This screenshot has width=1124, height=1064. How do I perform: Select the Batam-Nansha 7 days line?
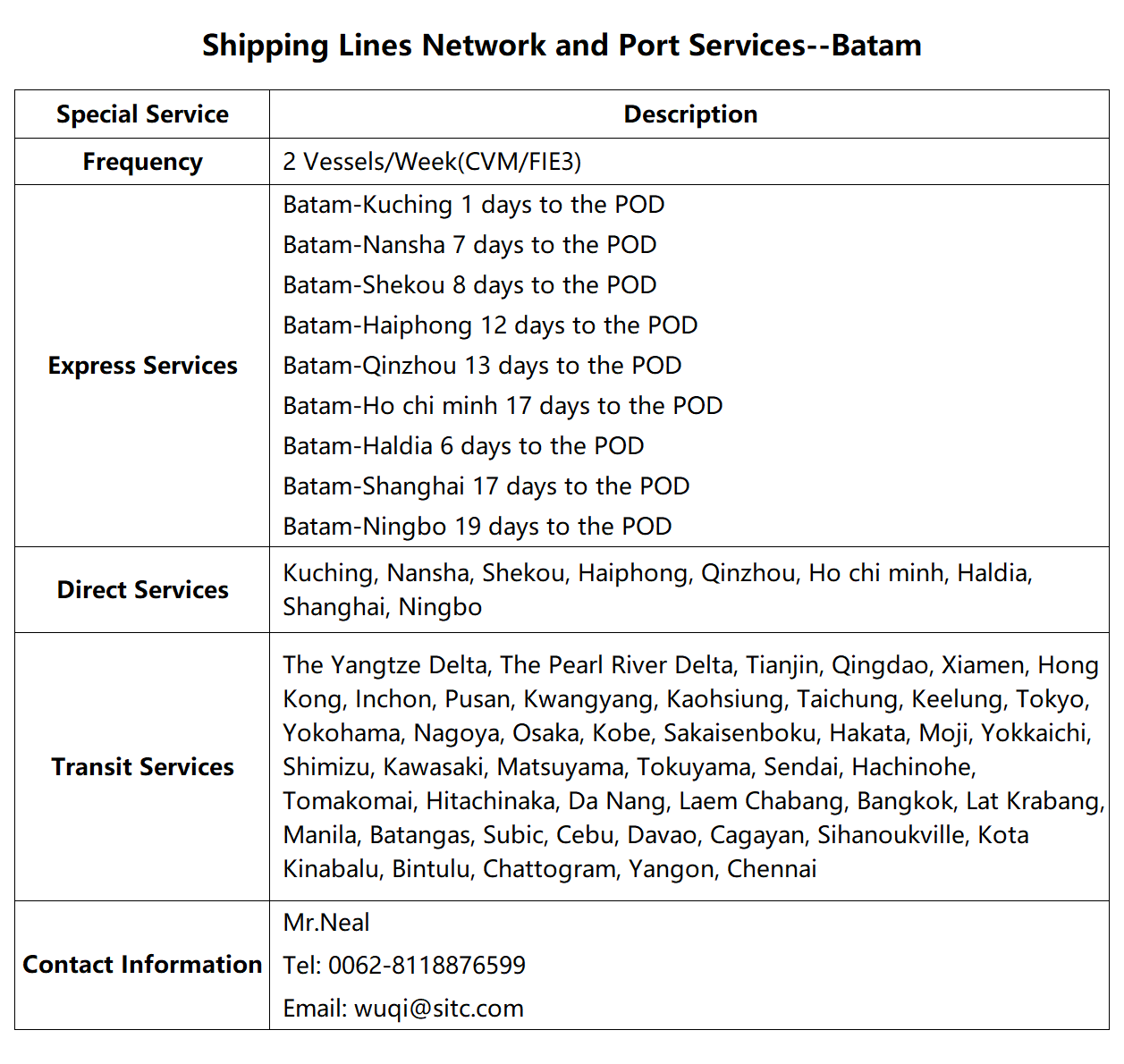coord(469,245)
